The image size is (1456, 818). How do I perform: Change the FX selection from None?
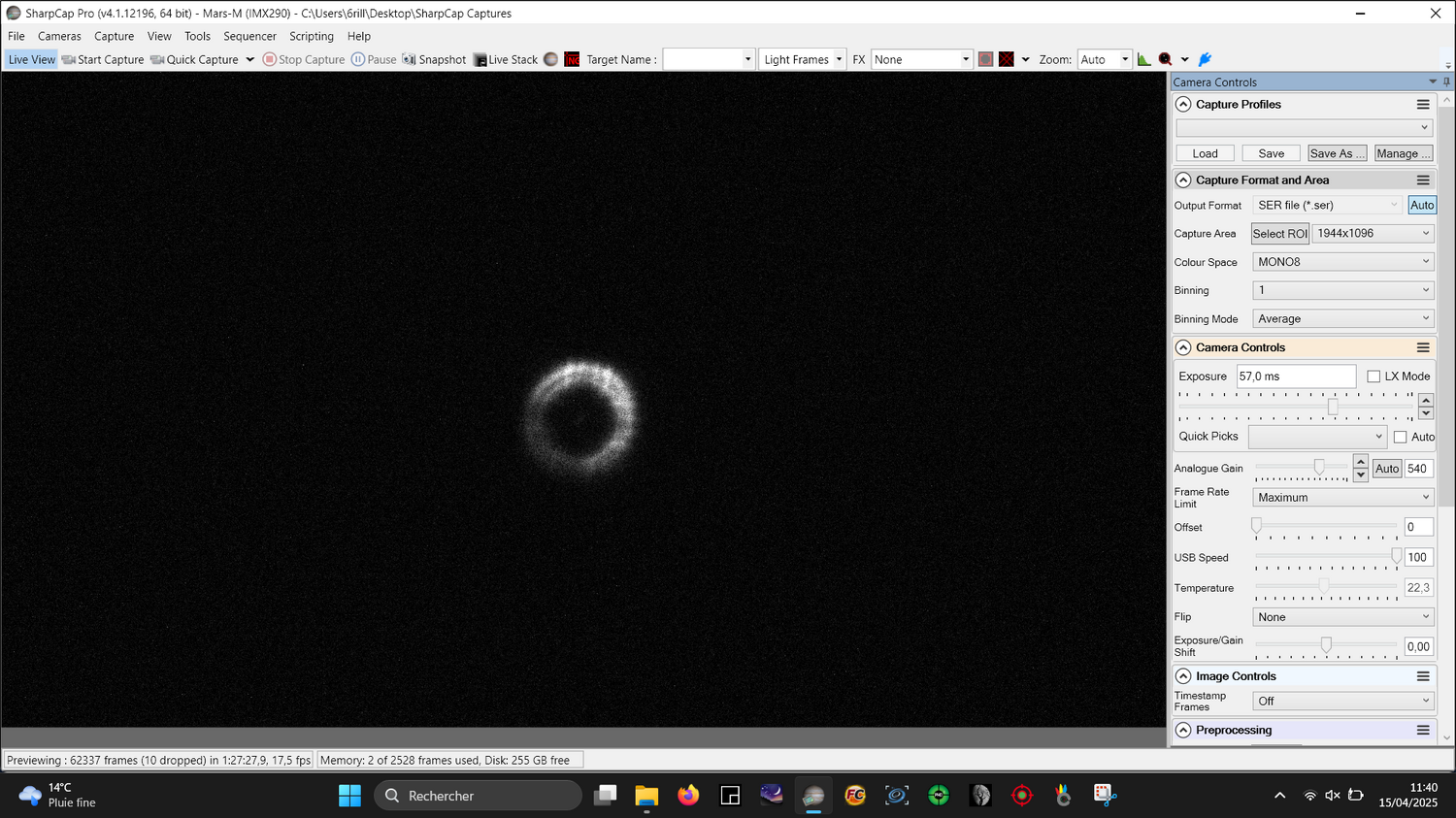[x=920, y=59]
